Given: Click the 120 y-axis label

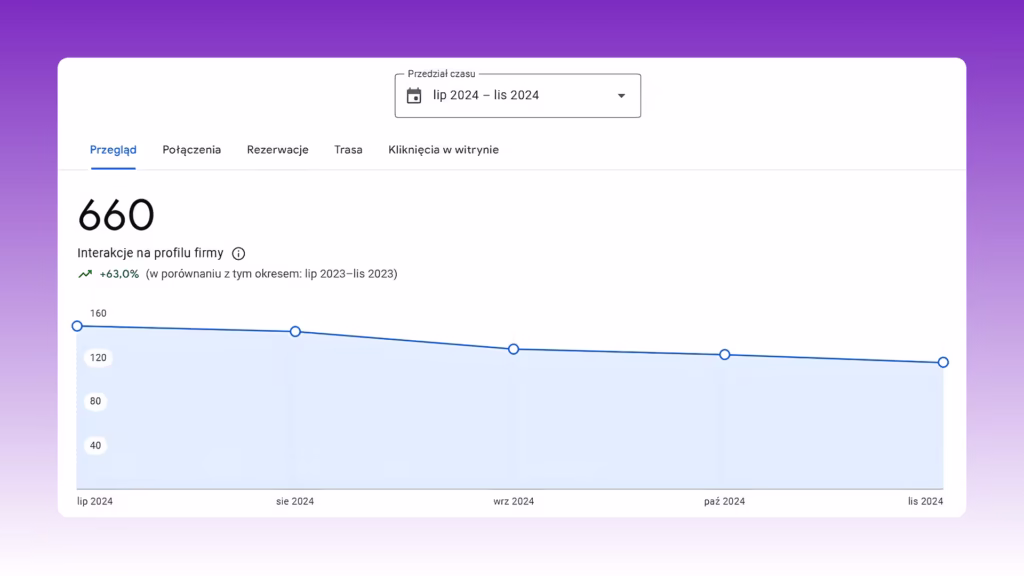Looking at the screenshot, I should tap(98, 358).
